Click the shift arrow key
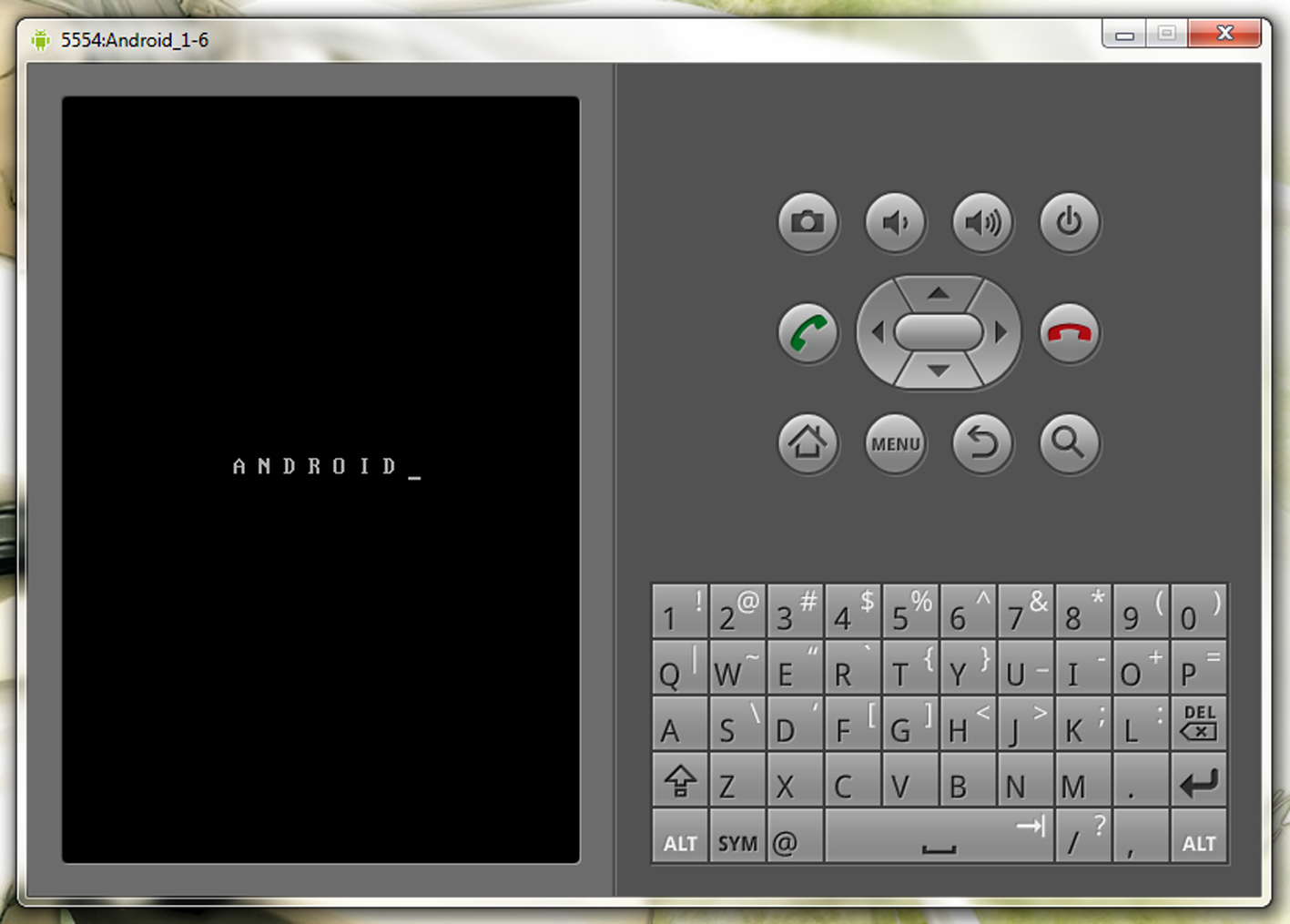The image size is (1290, 924). [680, 780]
